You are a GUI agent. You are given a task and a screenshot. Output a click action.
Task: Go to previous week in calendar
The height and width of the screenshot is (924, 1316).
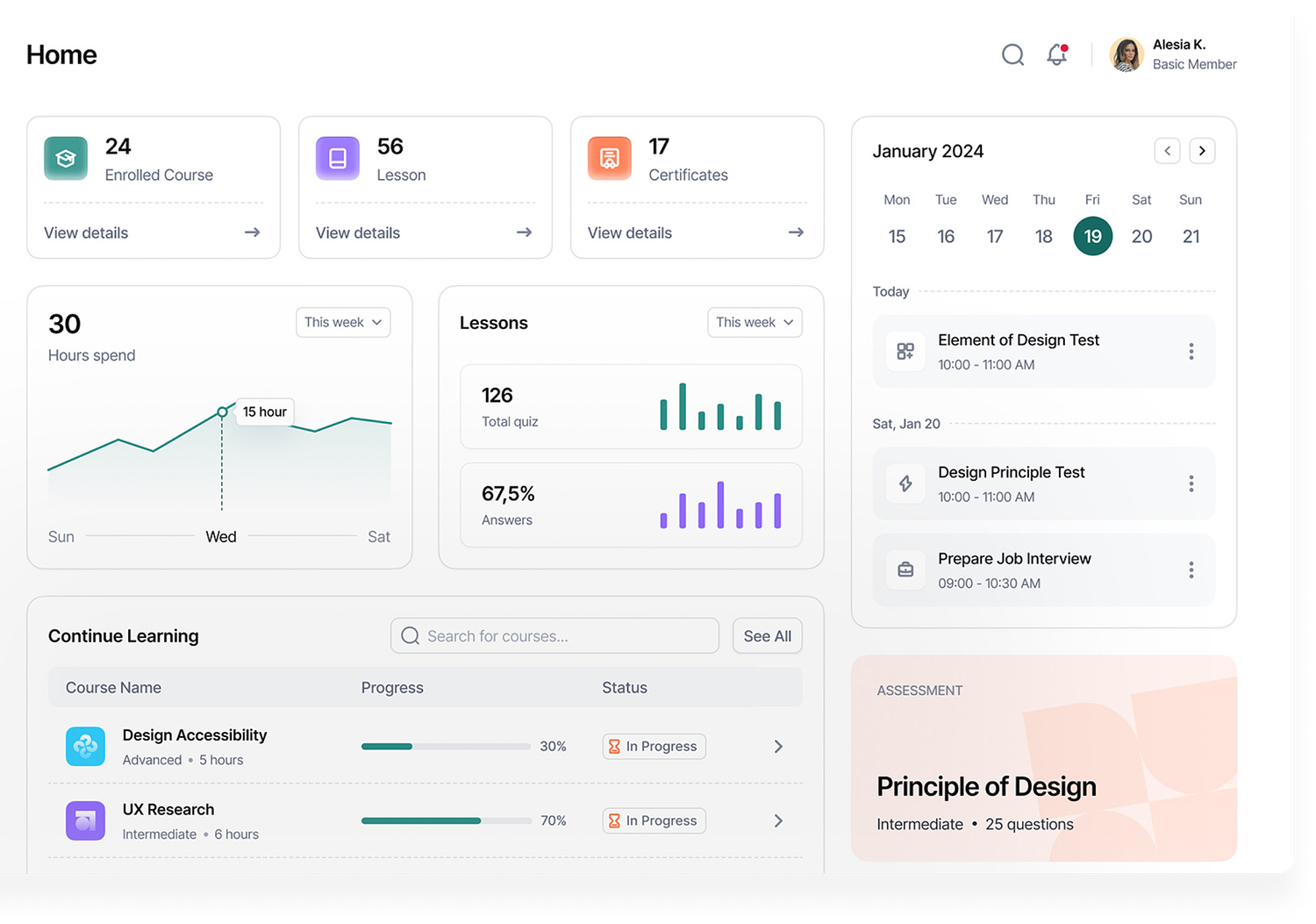[x=1167, y=151]
